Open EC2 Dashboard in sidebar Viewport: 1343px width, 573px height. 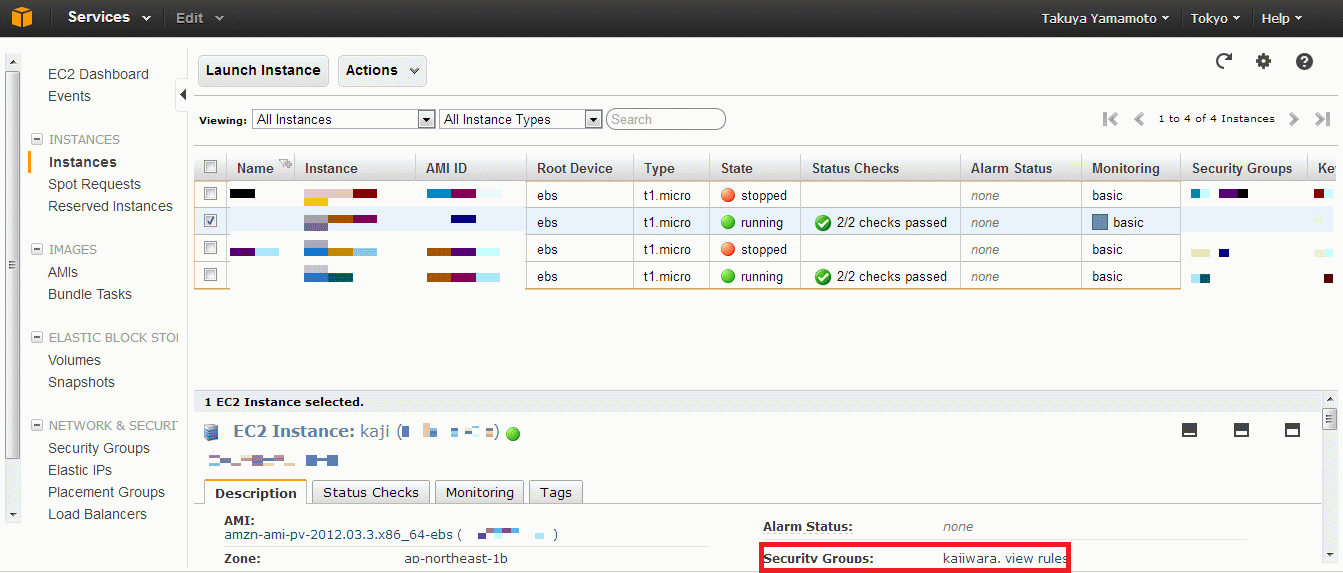(98, 74)
